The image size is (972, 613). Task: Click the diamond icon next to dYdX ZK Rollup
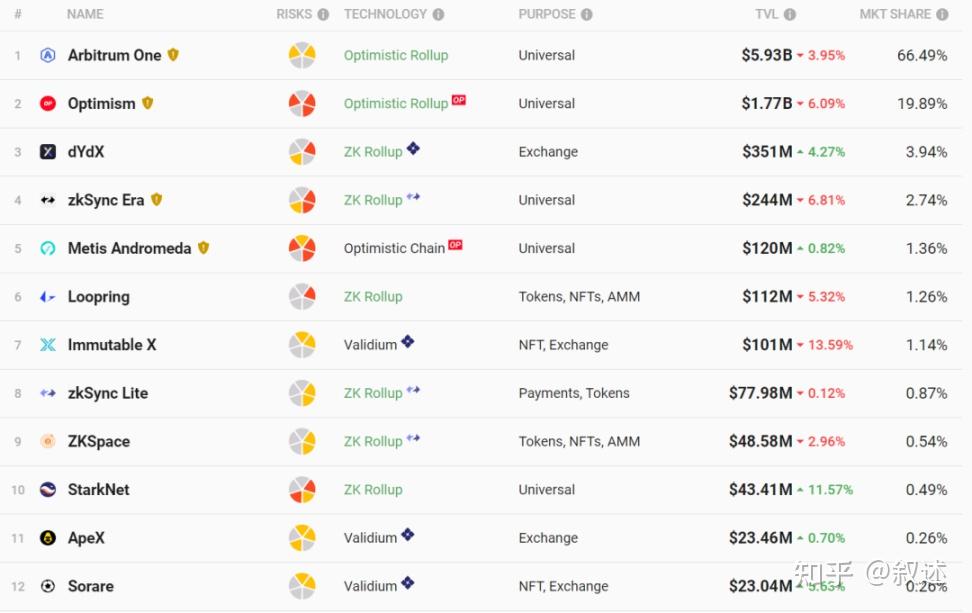pyautogui.click(x=413, y=149)
